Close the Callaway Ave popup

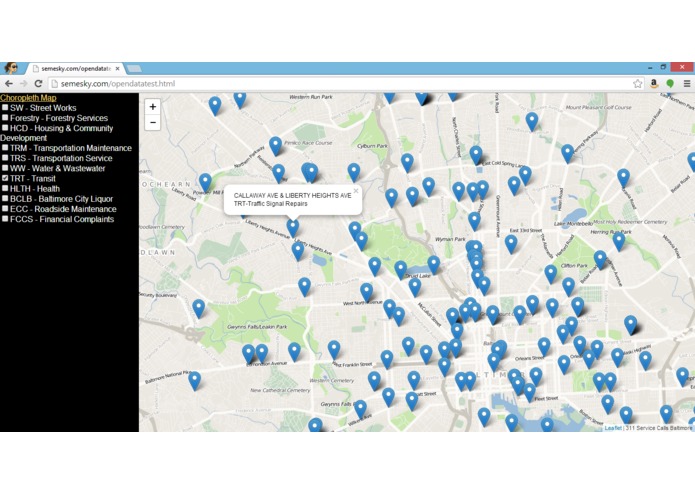[355, 191]
